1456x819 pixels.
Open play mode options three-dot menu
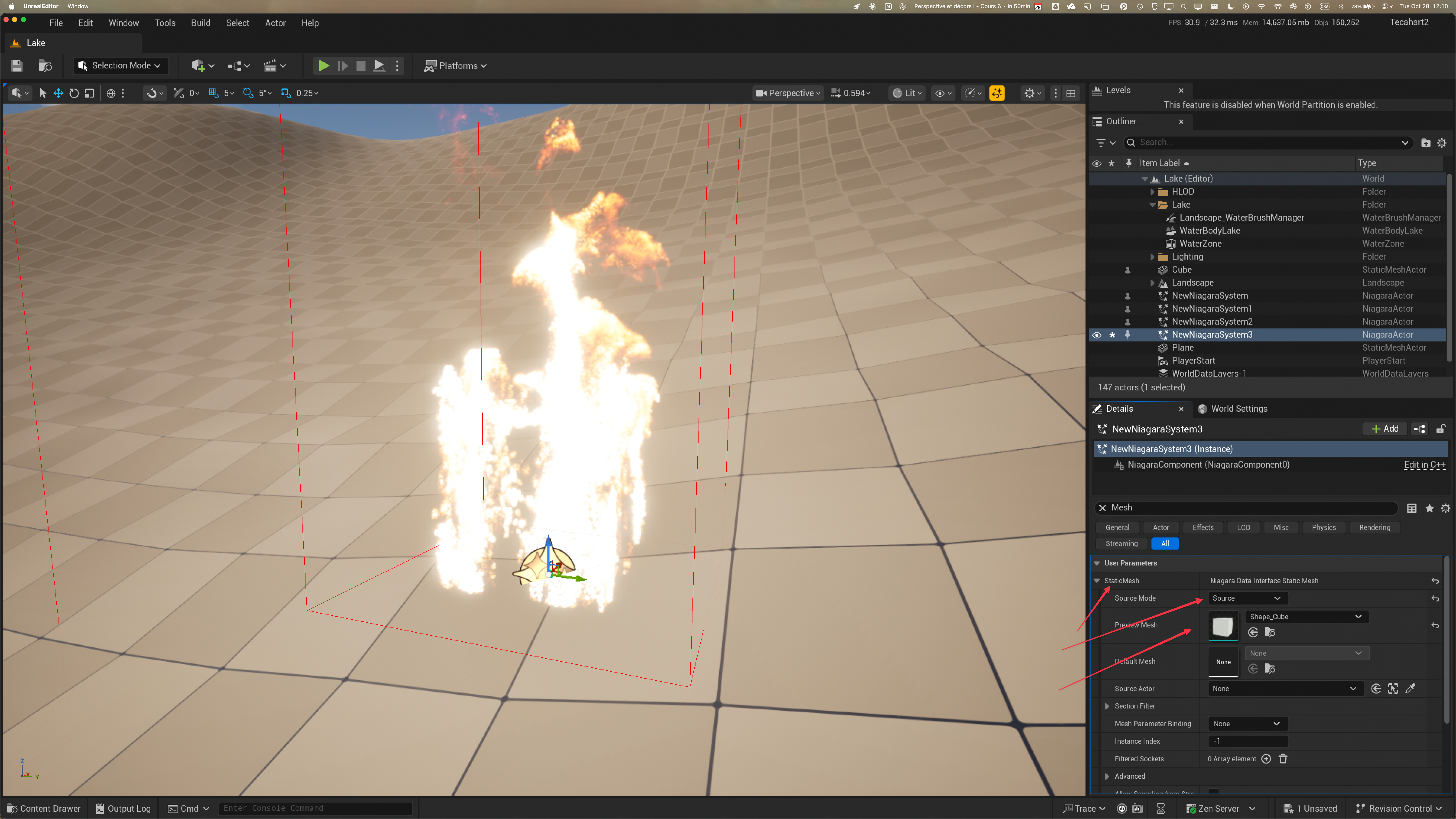tap(397, 66)
